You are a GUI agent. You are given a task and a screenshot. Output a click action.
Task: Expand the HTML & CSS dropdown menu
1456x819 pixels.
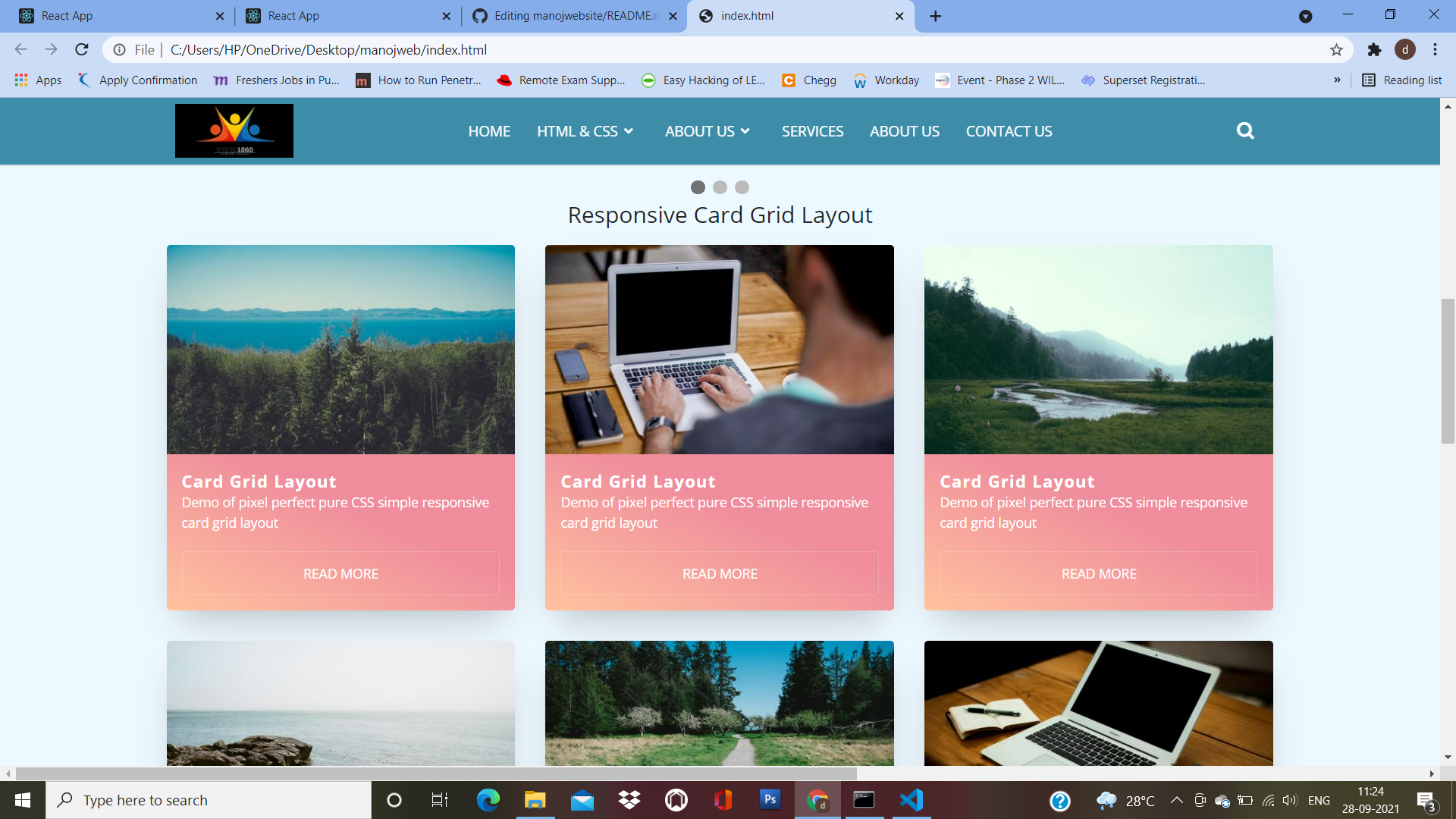tap(585, 132)
